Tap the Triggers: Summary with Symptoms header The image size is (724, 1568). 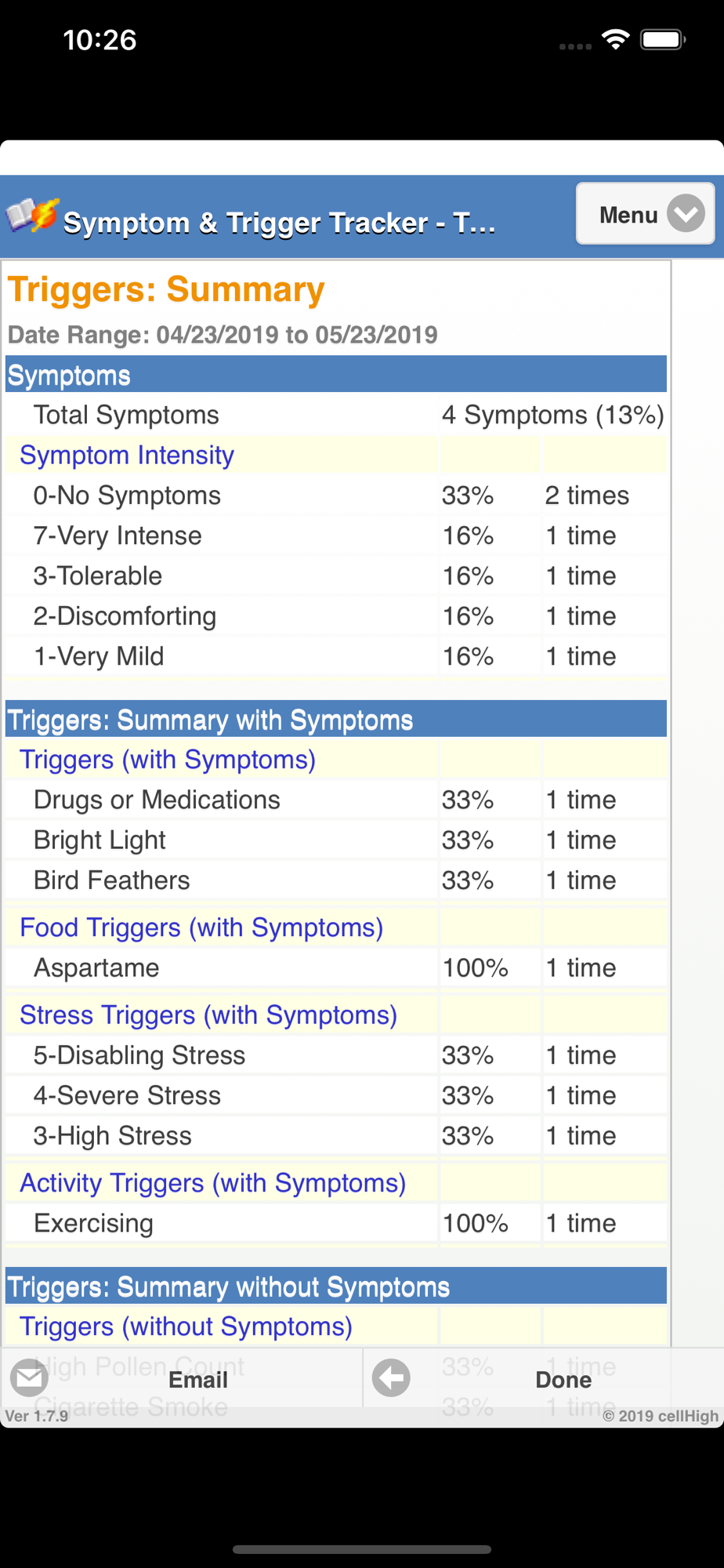[210, 720]
